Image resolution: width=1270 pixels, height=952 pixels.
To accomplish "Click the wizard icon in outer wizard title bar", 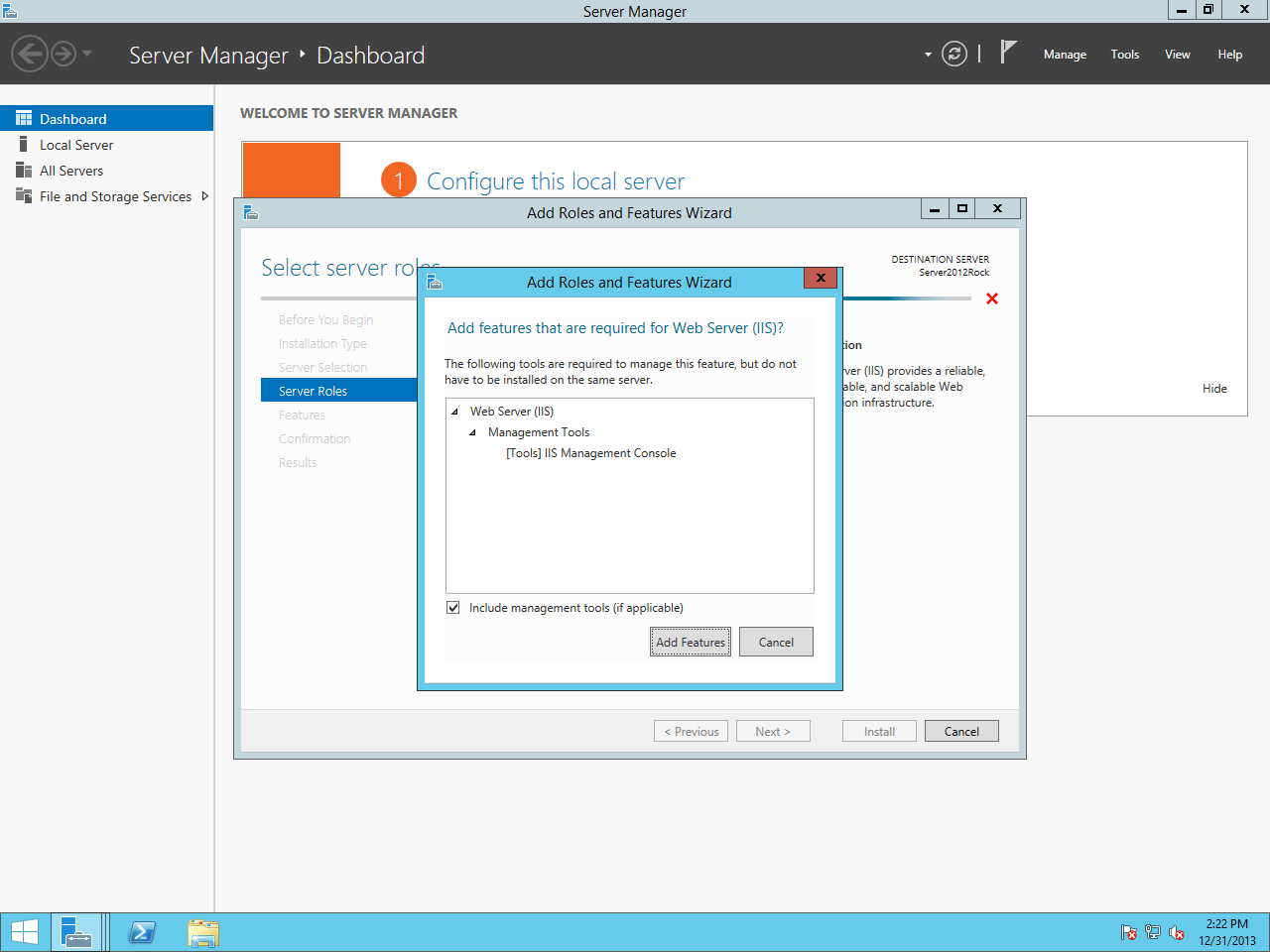I will (x=251, y=212).
